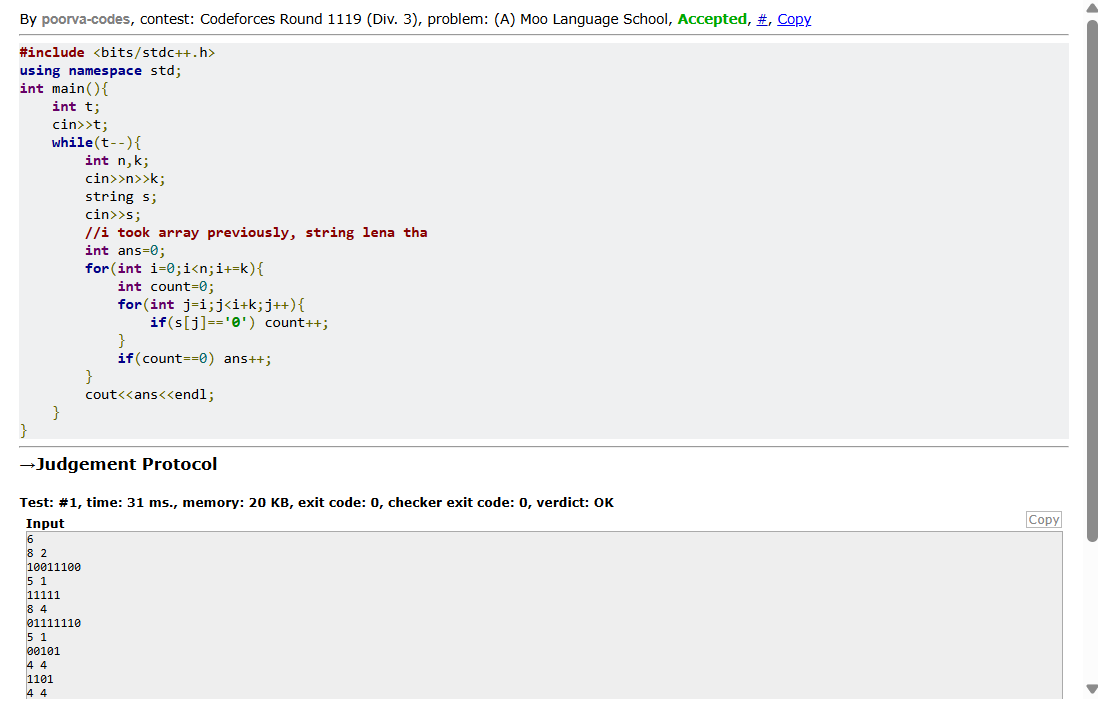Image resolution: width=1098 pixels, height=713 pixels.
Task: Click the 'cin>>n>>k;' code line
Action: [125, 179]
